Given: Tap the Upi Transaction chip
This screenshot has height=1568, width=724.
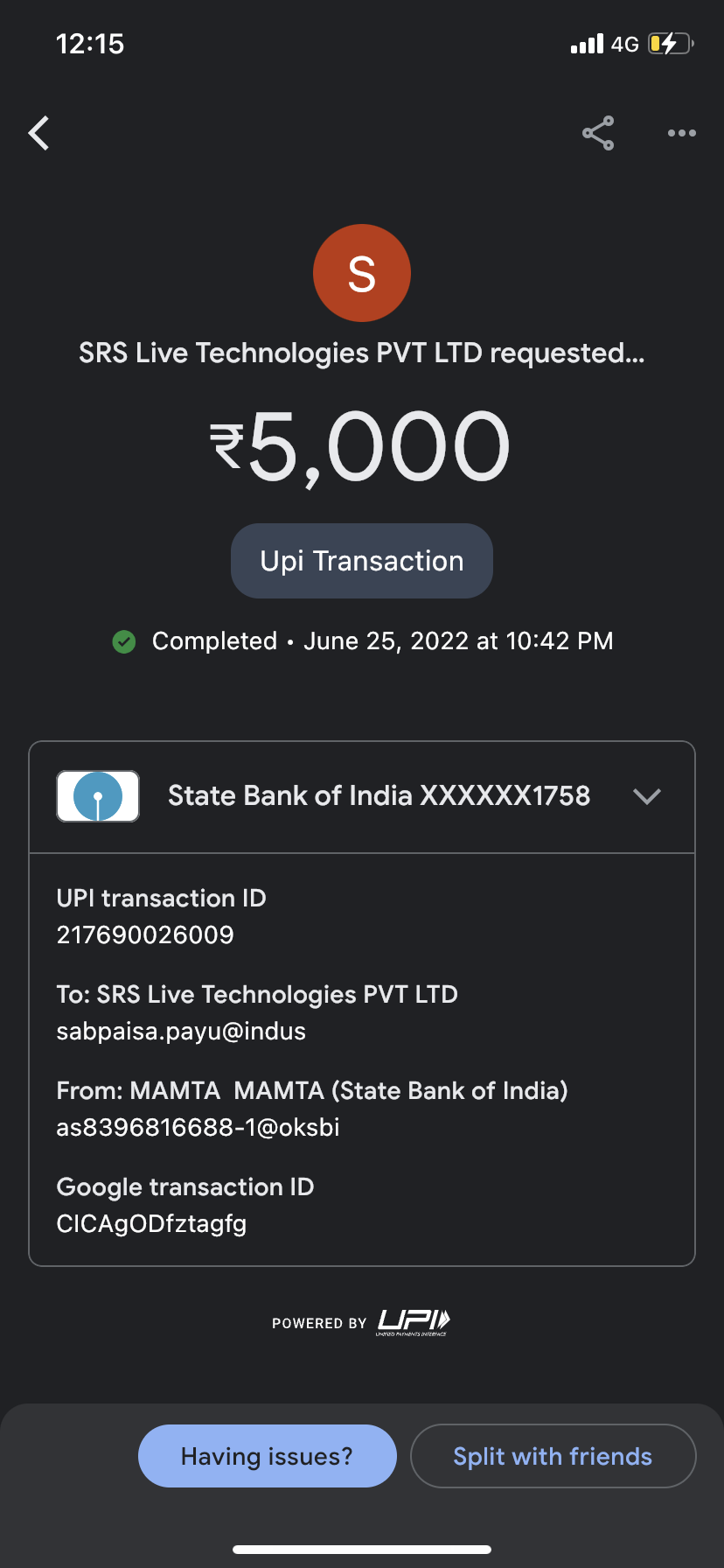Looking at the screenshot, I should [362, 561].
